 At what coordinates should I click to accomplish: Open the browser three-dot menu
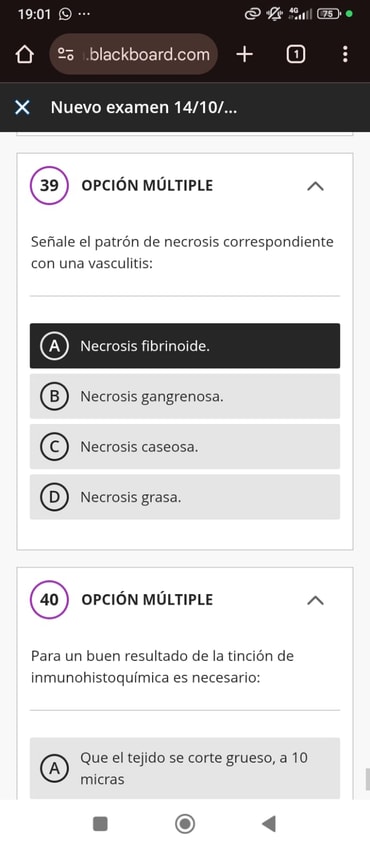(x=345, y=54)
